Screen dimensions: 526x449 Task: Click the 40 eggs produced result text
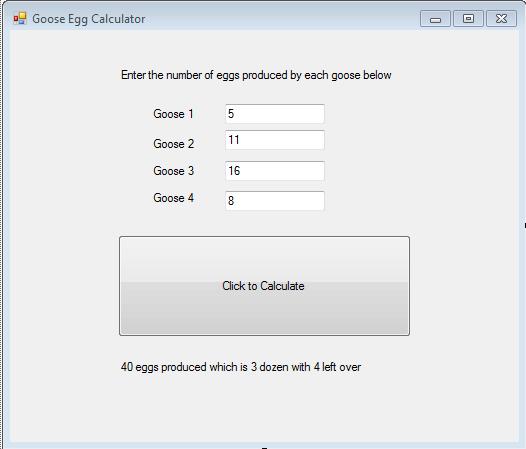[241, 367]
